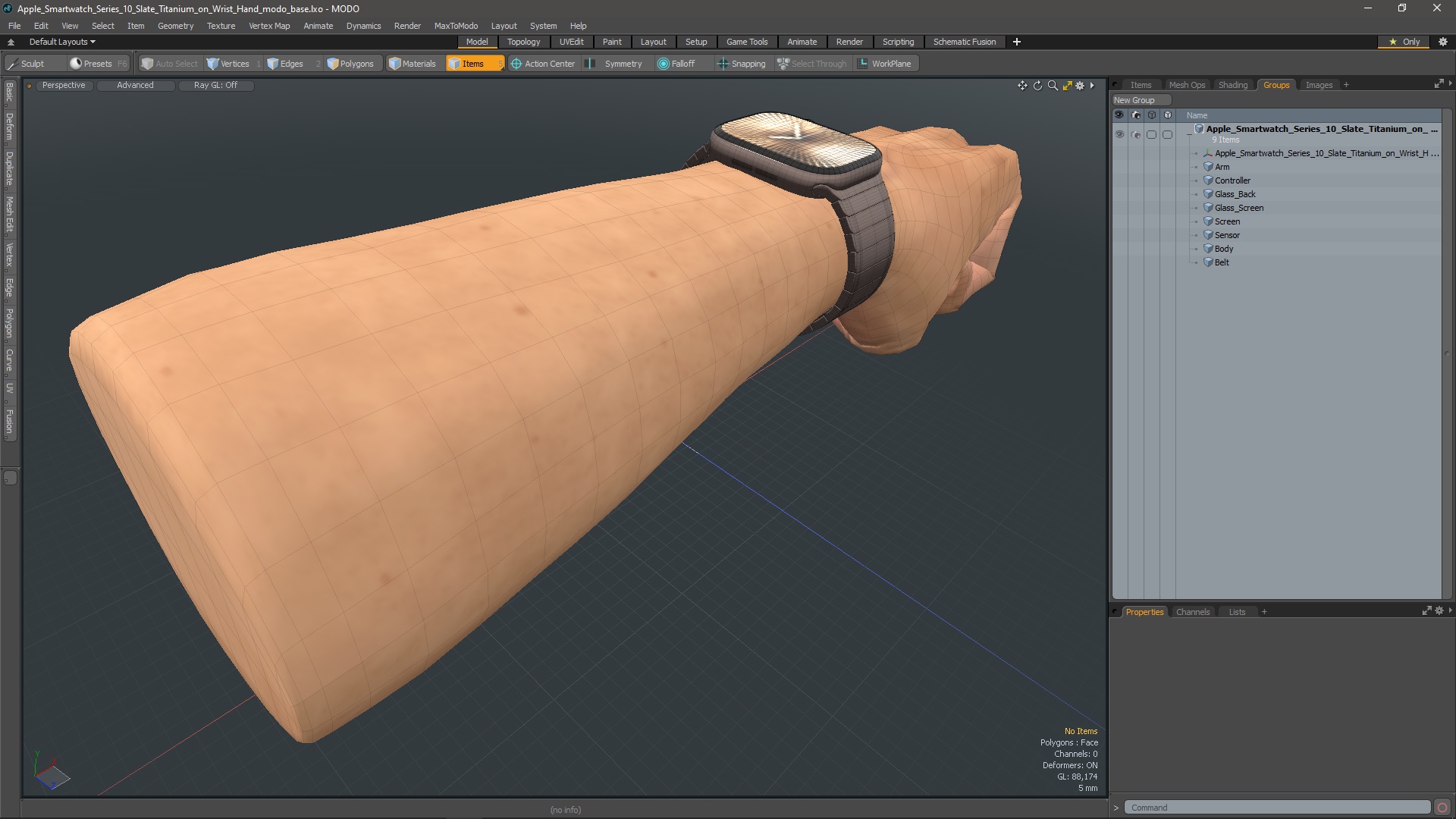Open the Geometry menu
Viewport: 1456px width, 819px height.
[175, 26]
